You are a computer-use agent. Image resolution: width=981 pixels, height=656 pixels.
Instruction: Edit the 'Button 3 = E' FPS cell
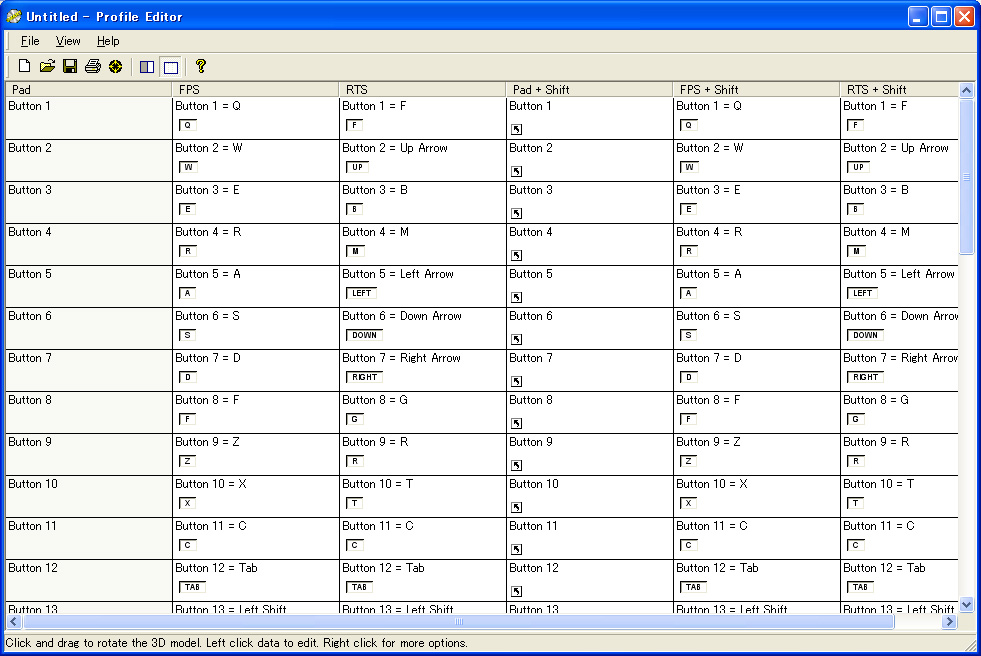pos(255,202)
